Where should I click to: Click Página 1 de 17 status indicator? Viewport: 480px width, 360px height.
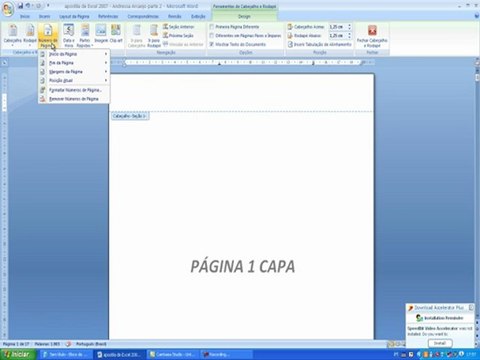tap(16, 344)
